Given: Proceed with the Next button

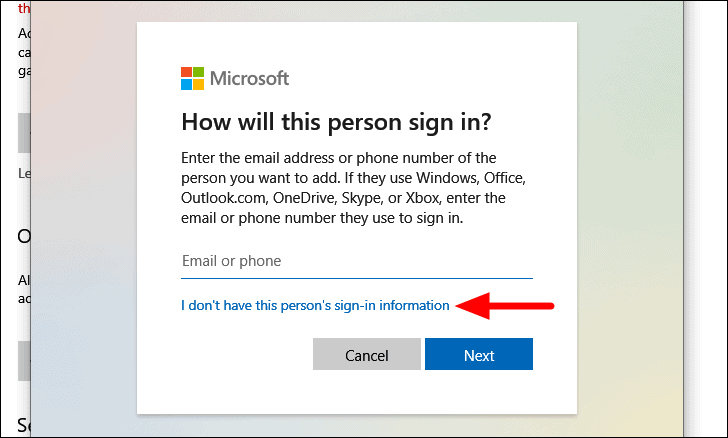Looking at the screenshot, I should (479, 354).
